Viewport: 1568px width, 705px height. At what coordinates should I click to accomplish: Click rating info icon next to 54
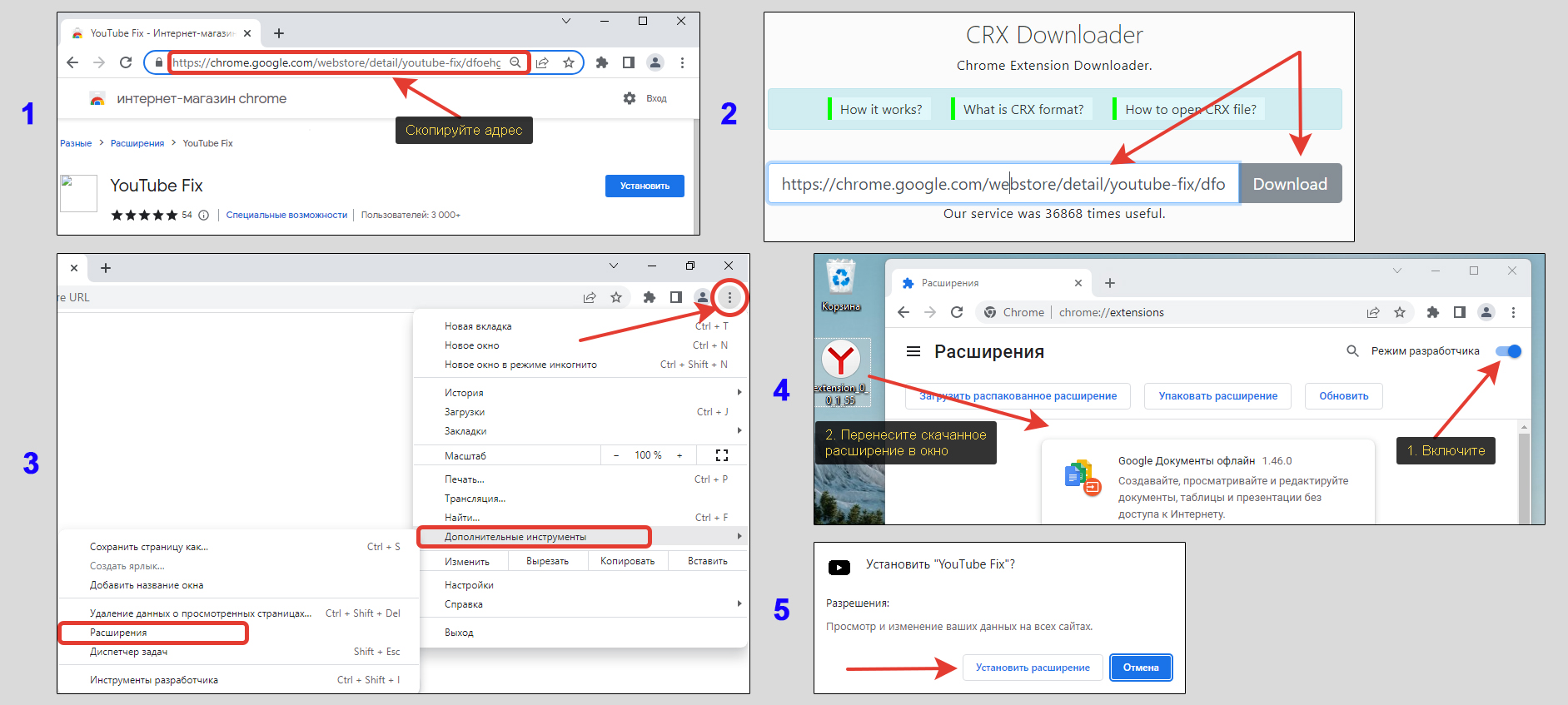(203, 215)
